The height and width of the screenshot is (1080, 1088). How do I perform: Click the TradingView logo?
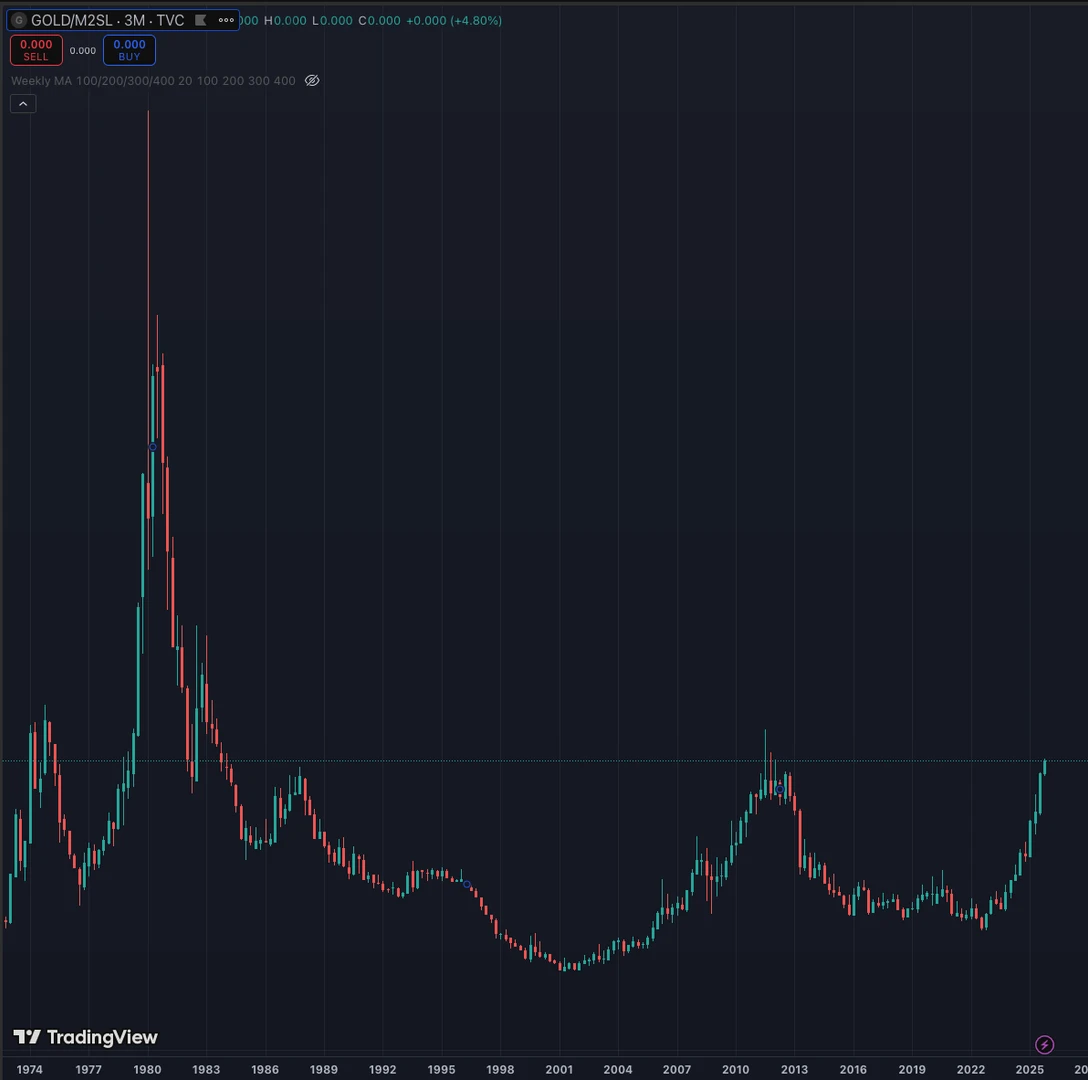point(85,1037)
